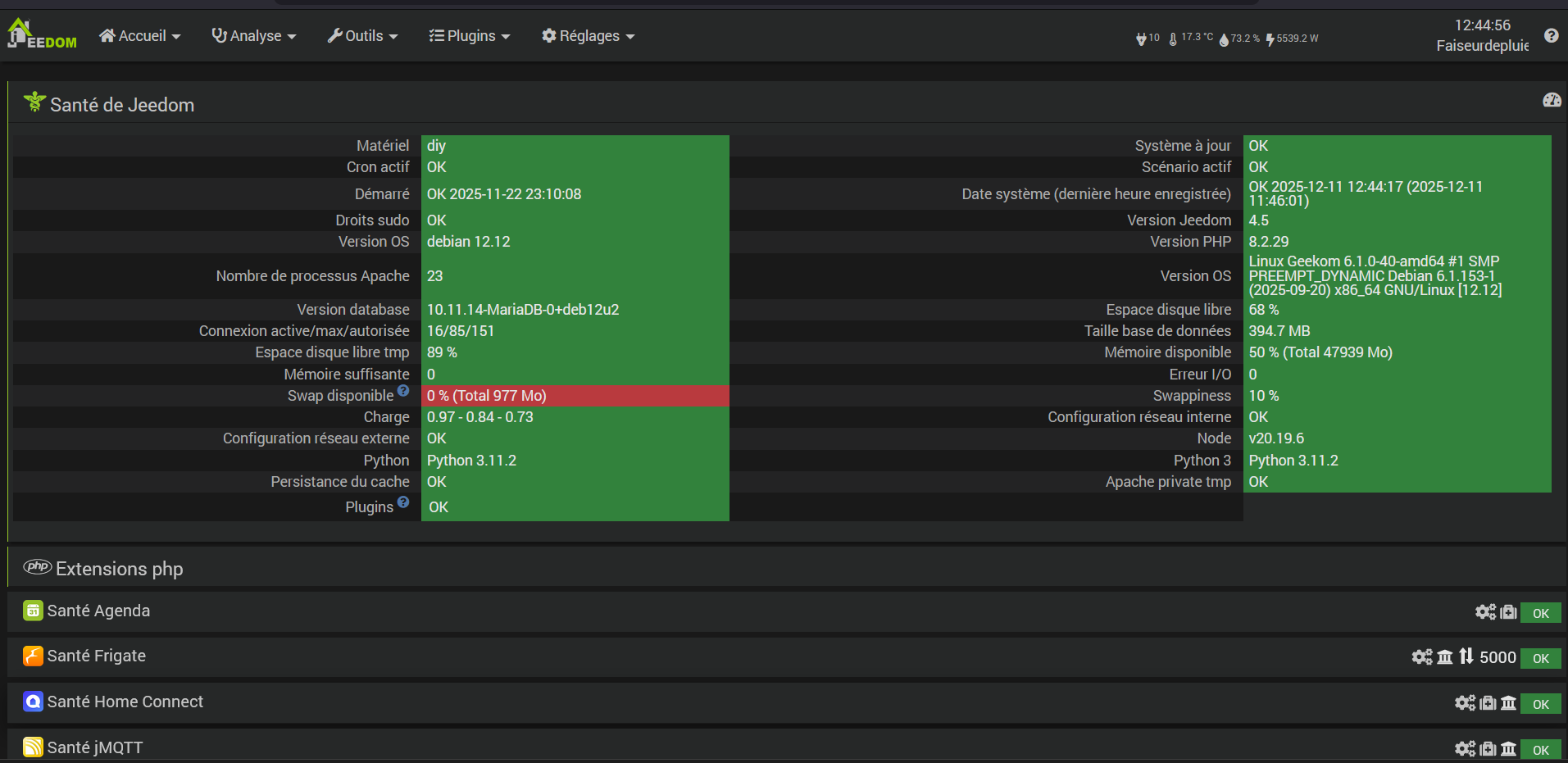Image resolution: width=1568 pixels, height=763 pixels.
Task: Open the Accueil menu
Action: point(139,36)
